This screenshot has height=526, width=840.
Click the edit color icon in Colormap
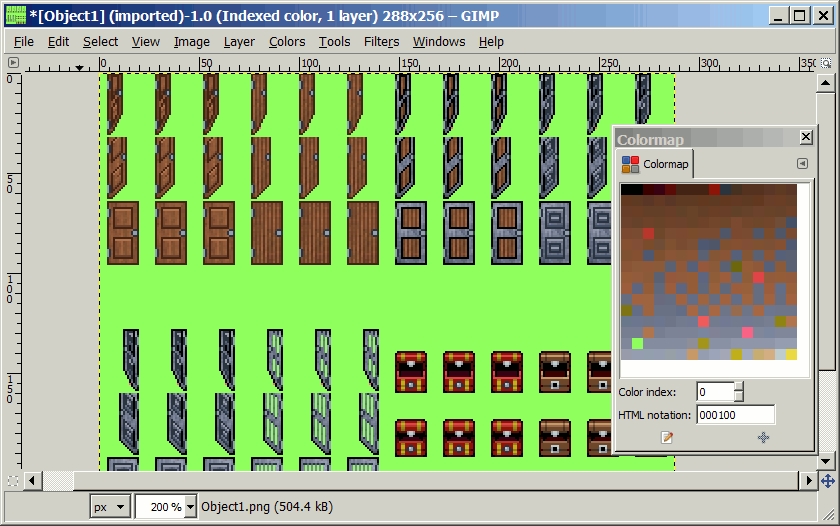[668, 437]
